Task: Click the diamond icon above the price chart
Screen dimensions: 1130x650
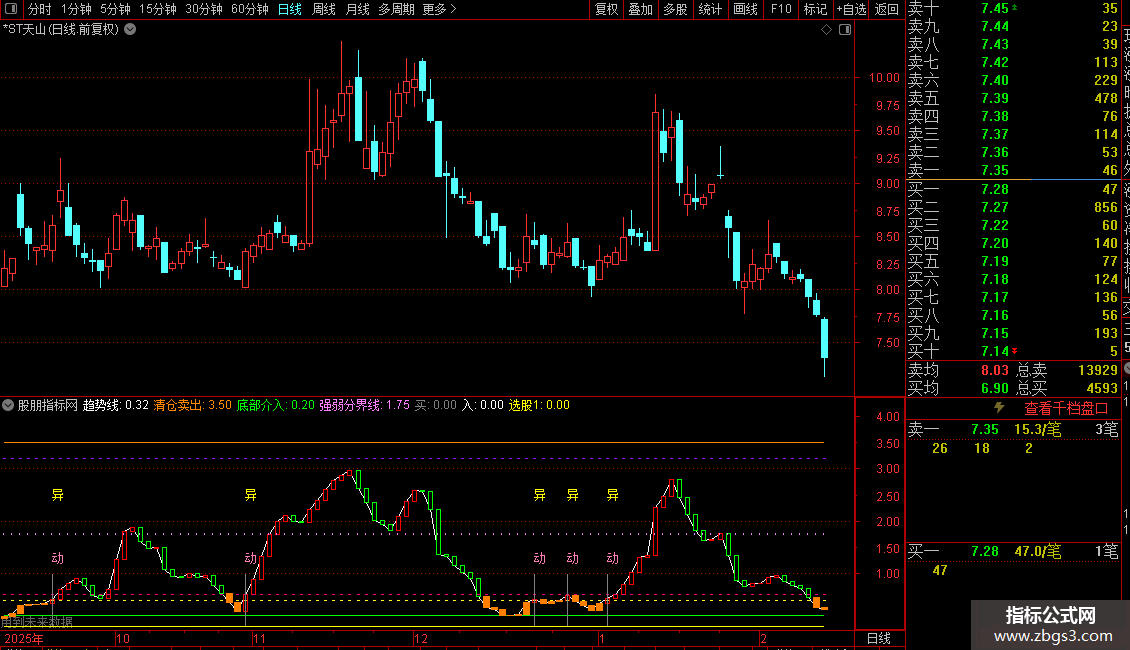Action: (827, 30)
